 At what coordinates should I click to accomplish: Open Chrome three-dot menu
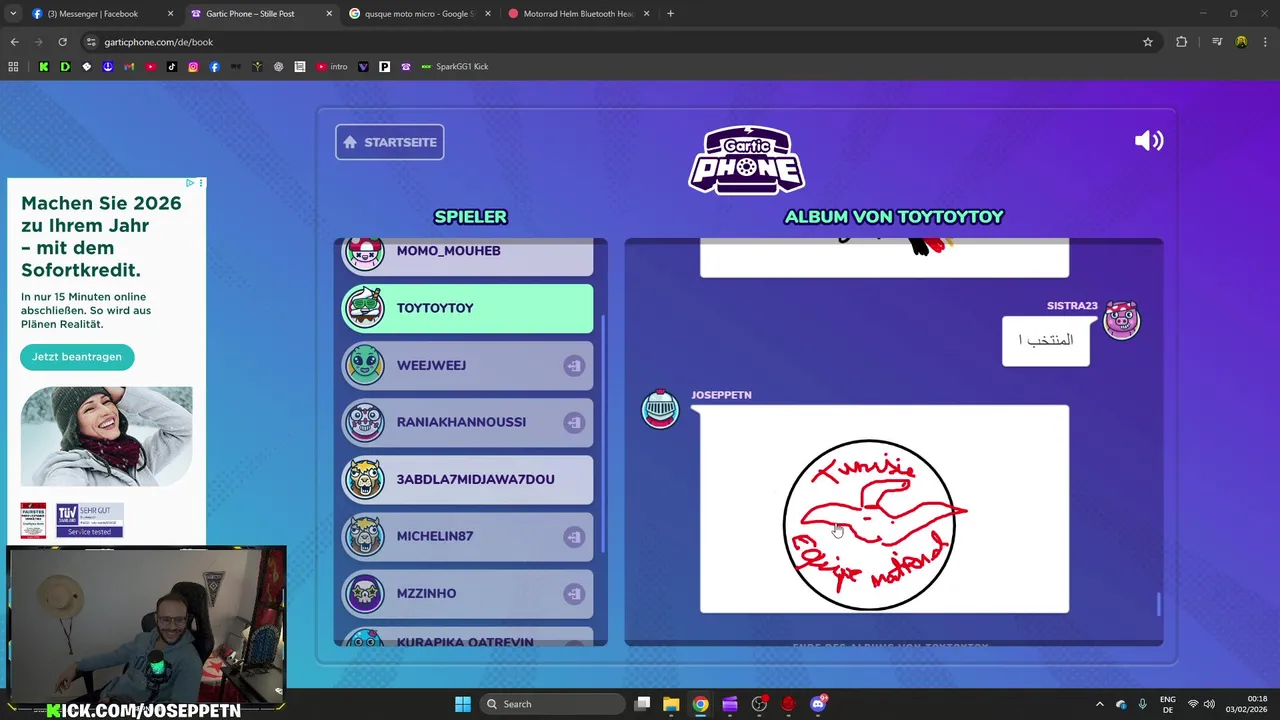pyautogui.click(x=1265, y=42)
